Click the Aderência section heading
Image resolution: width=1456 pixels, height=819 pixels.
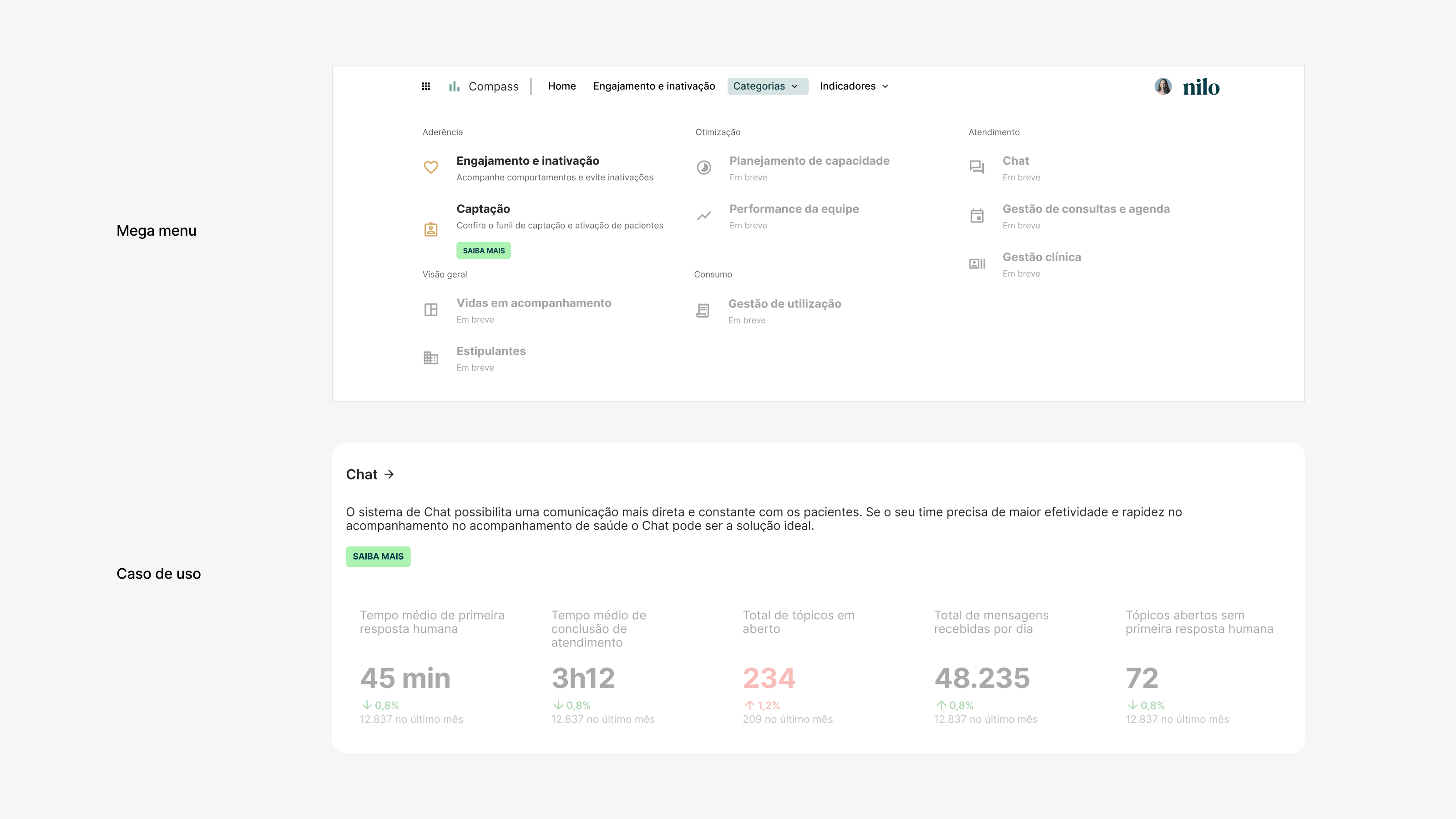pyautogui.click(x=442, y=132)
